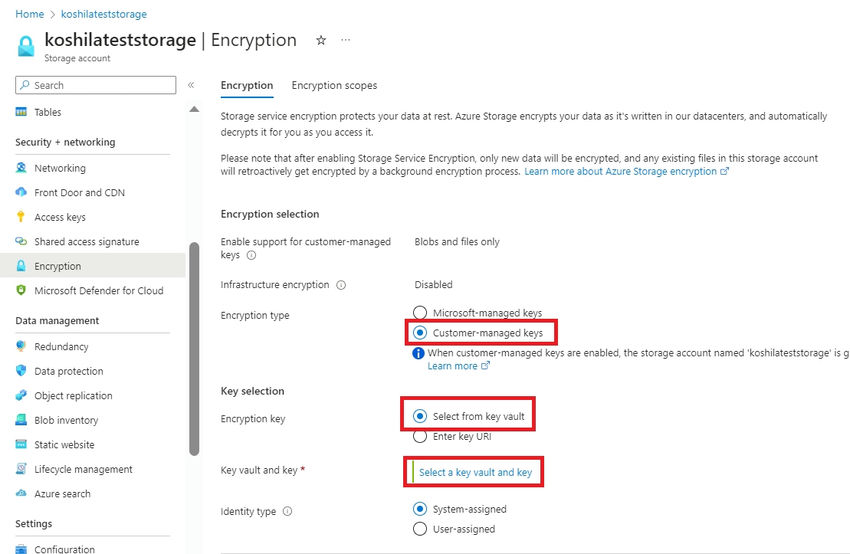Open Data protection menu item
The width and height of the screenshot is (850, 554).
[68, 371]
